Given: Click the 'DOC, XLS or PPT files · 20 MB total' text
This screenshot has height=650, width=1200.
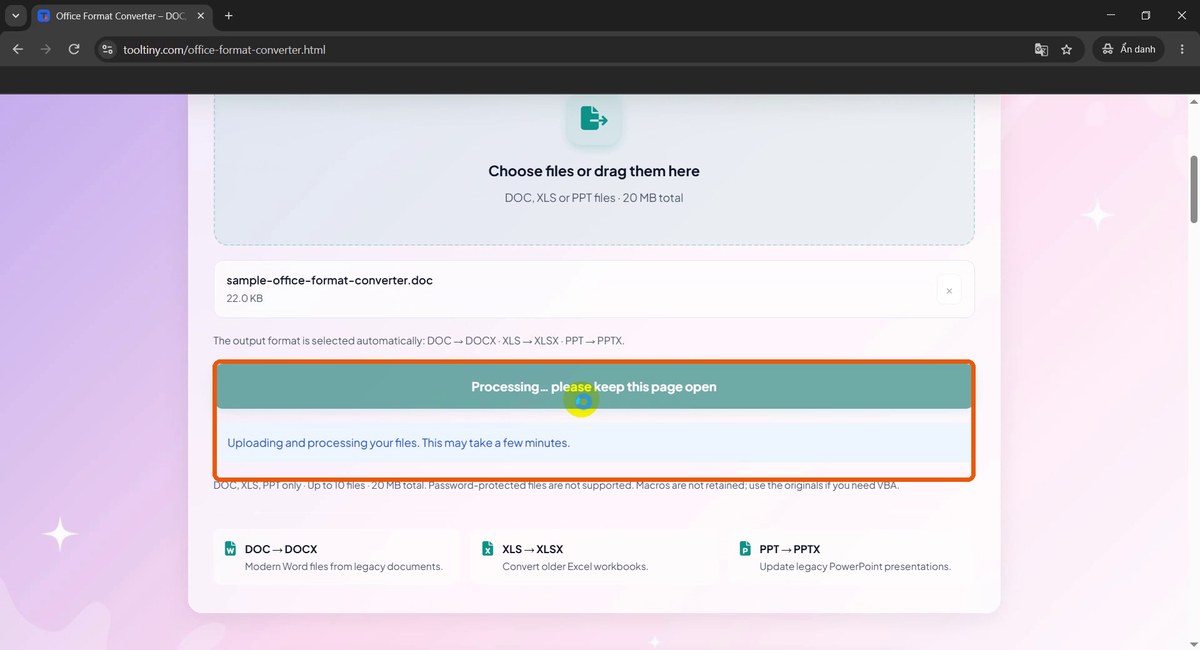Looking at the screenshot, I should [x=594, y=198].
